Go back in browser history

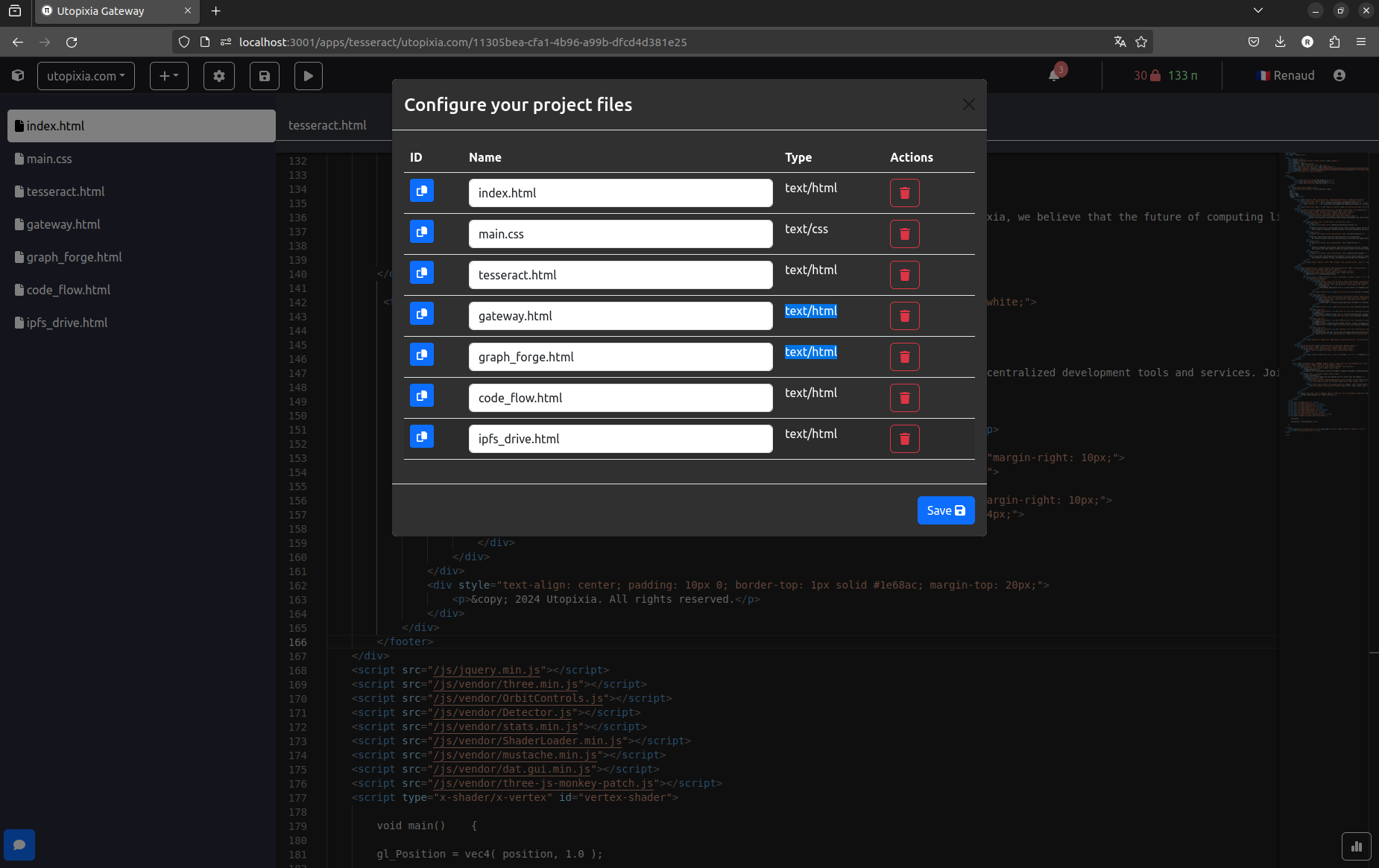click(18, 42)
